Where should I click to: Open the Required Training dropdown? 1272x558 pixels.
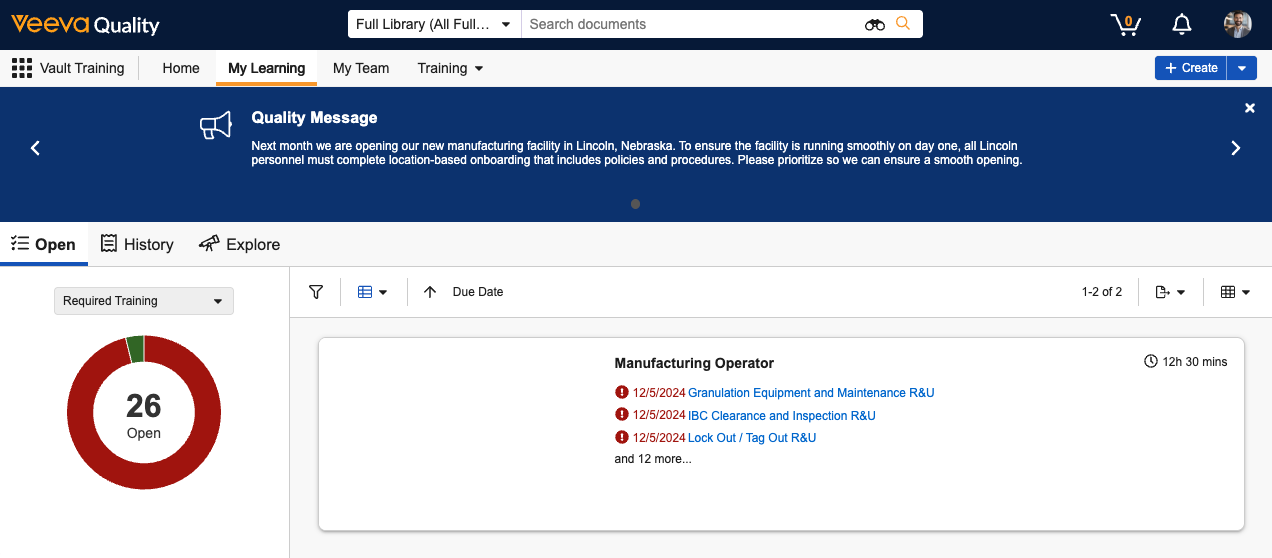tap(143, 301)
